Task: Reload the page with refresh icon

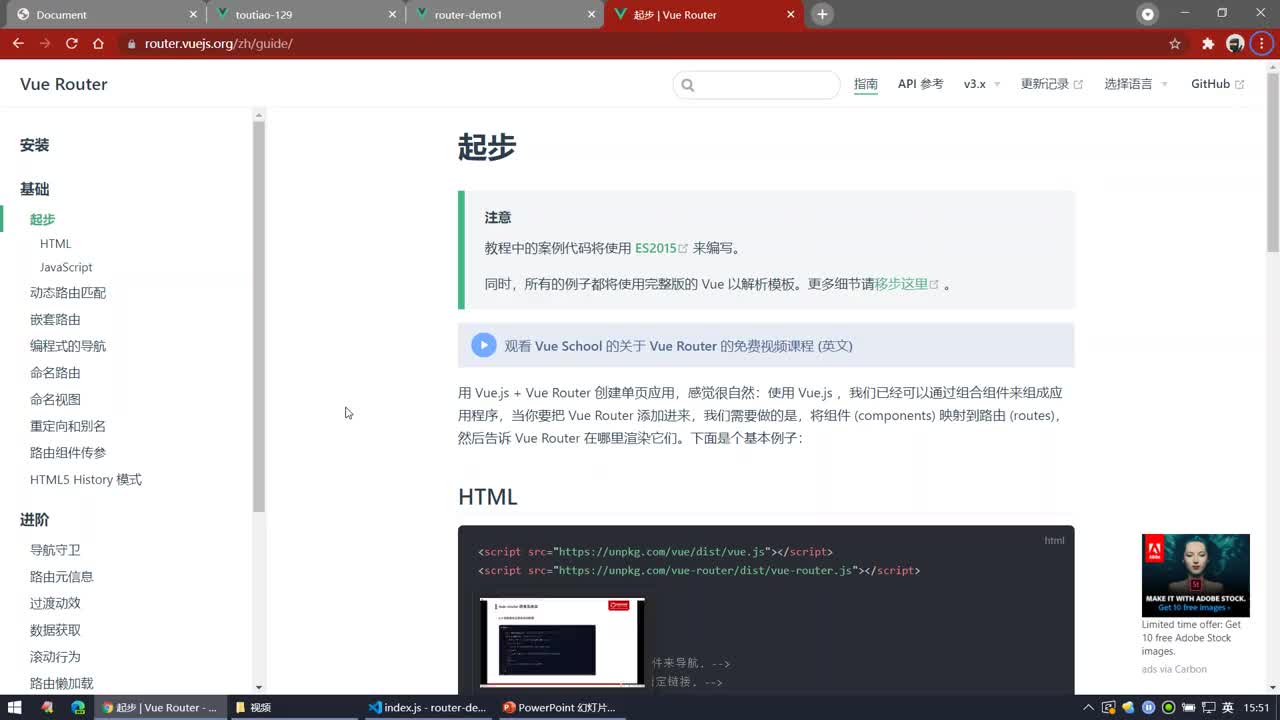Action: pyautogui.click(x=71, y=43)
